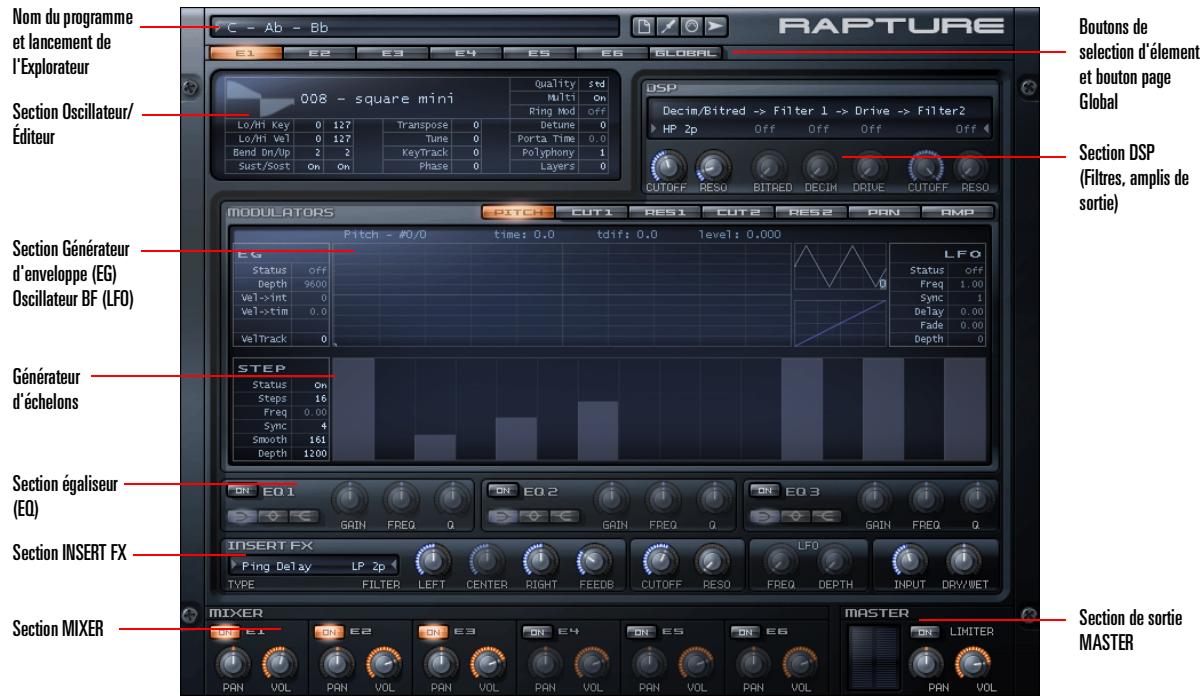Toggle the Master LIMITER ON button
1204x698 pixels.
(x=924, y=631)
